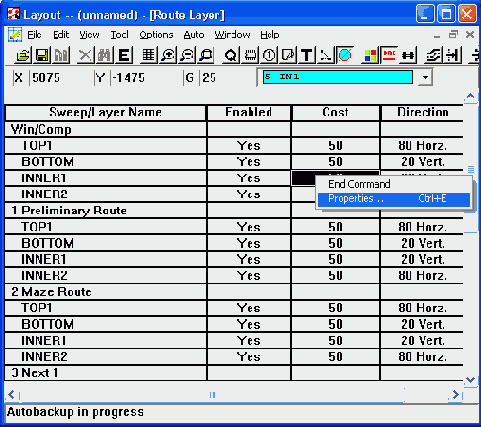Viewport: 481px width, 427px height.
Task: Click the Shove Track mode icon
Action: pyautogui.click(x=452, y=55)
